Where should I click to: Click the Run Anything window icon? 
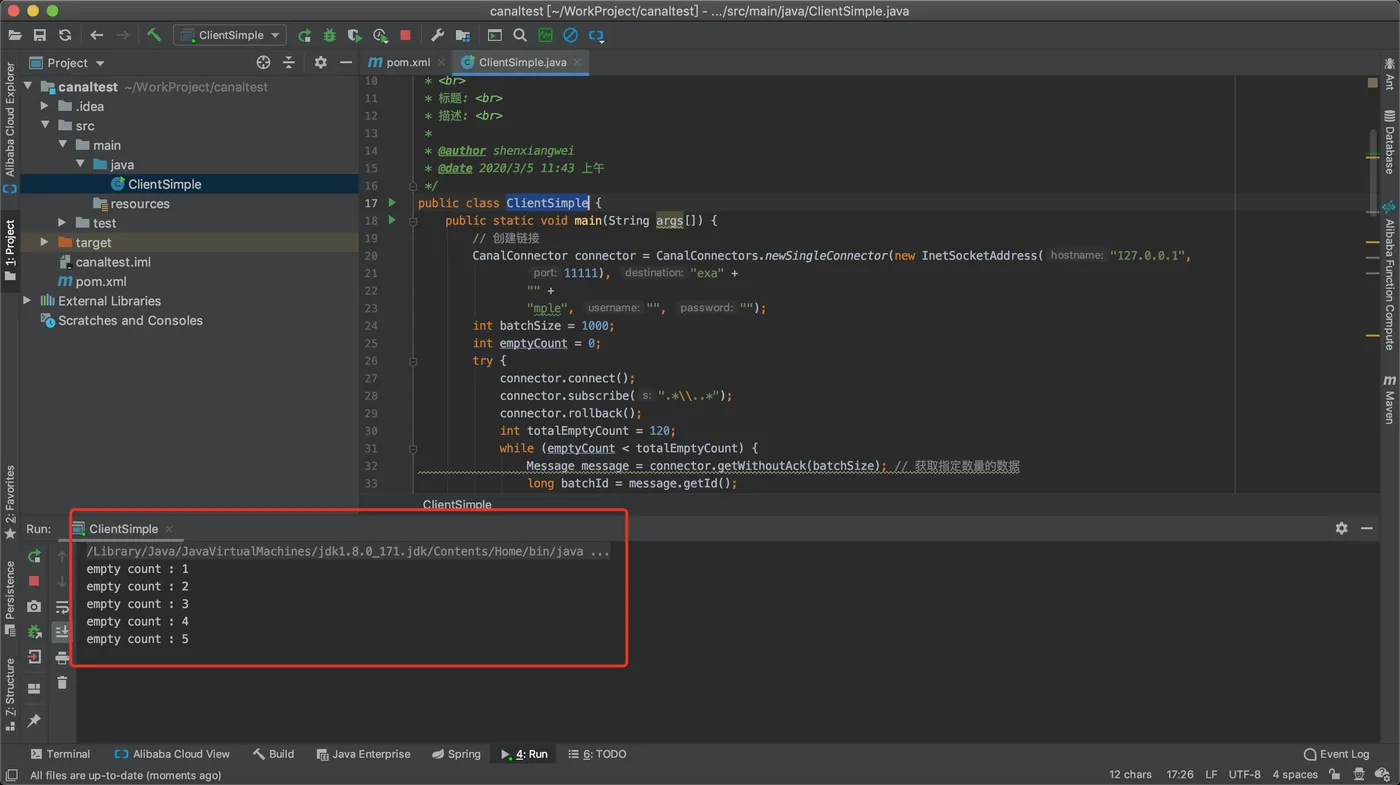point(495,35)
